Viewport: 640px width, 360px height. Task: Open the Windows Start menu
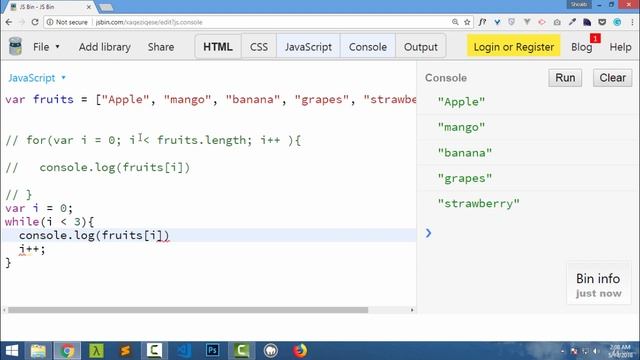click(x=11, y=351)
